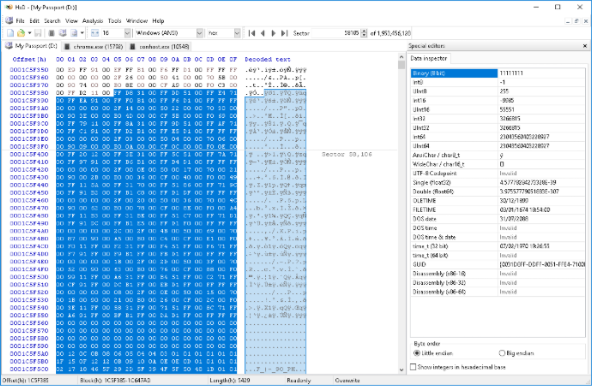Select Disassembly (x86-16) row
Screen dimensions: 594x387
coord(498,273)
